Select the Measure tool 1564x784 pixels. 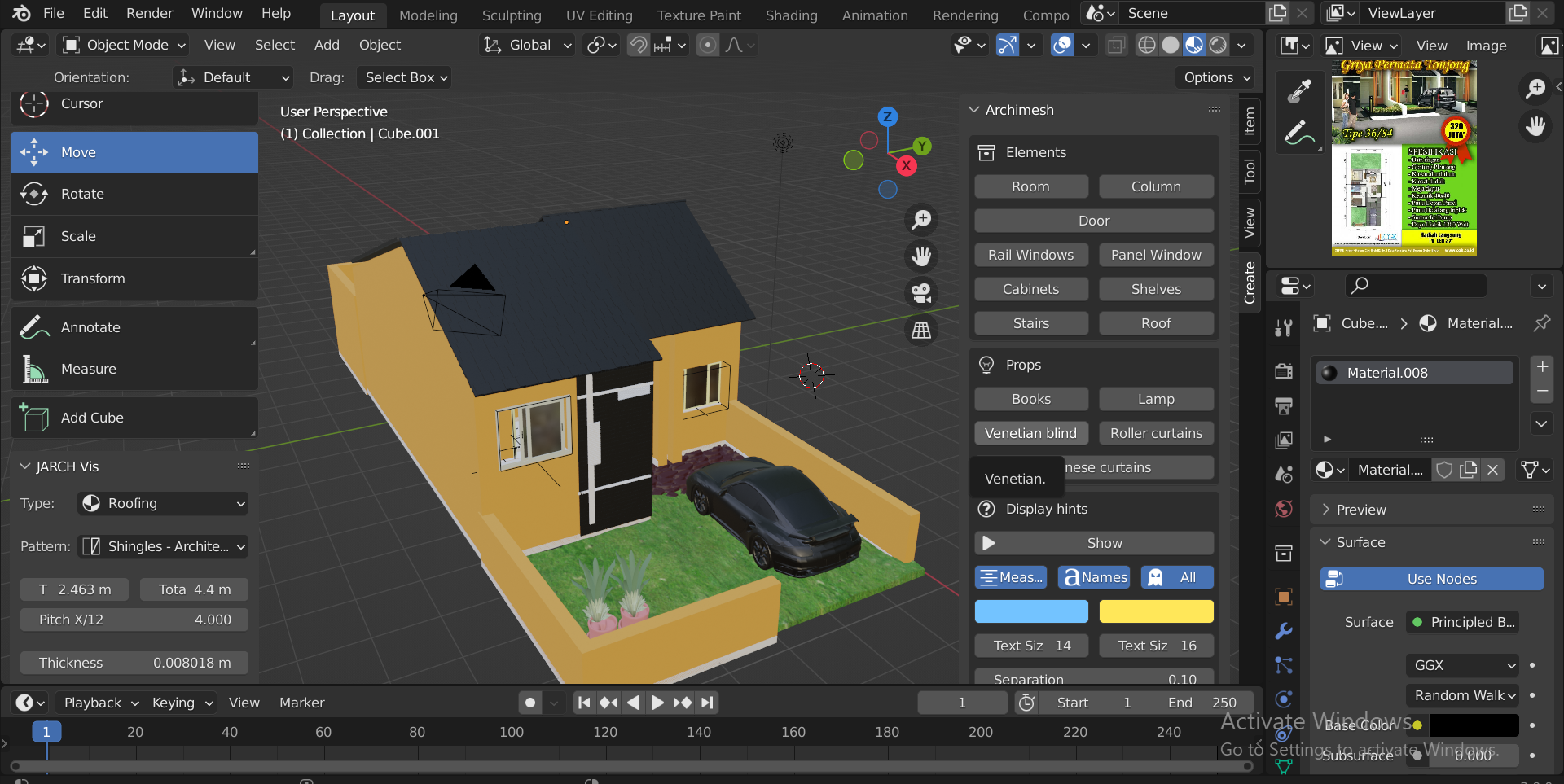coord(134,369)
